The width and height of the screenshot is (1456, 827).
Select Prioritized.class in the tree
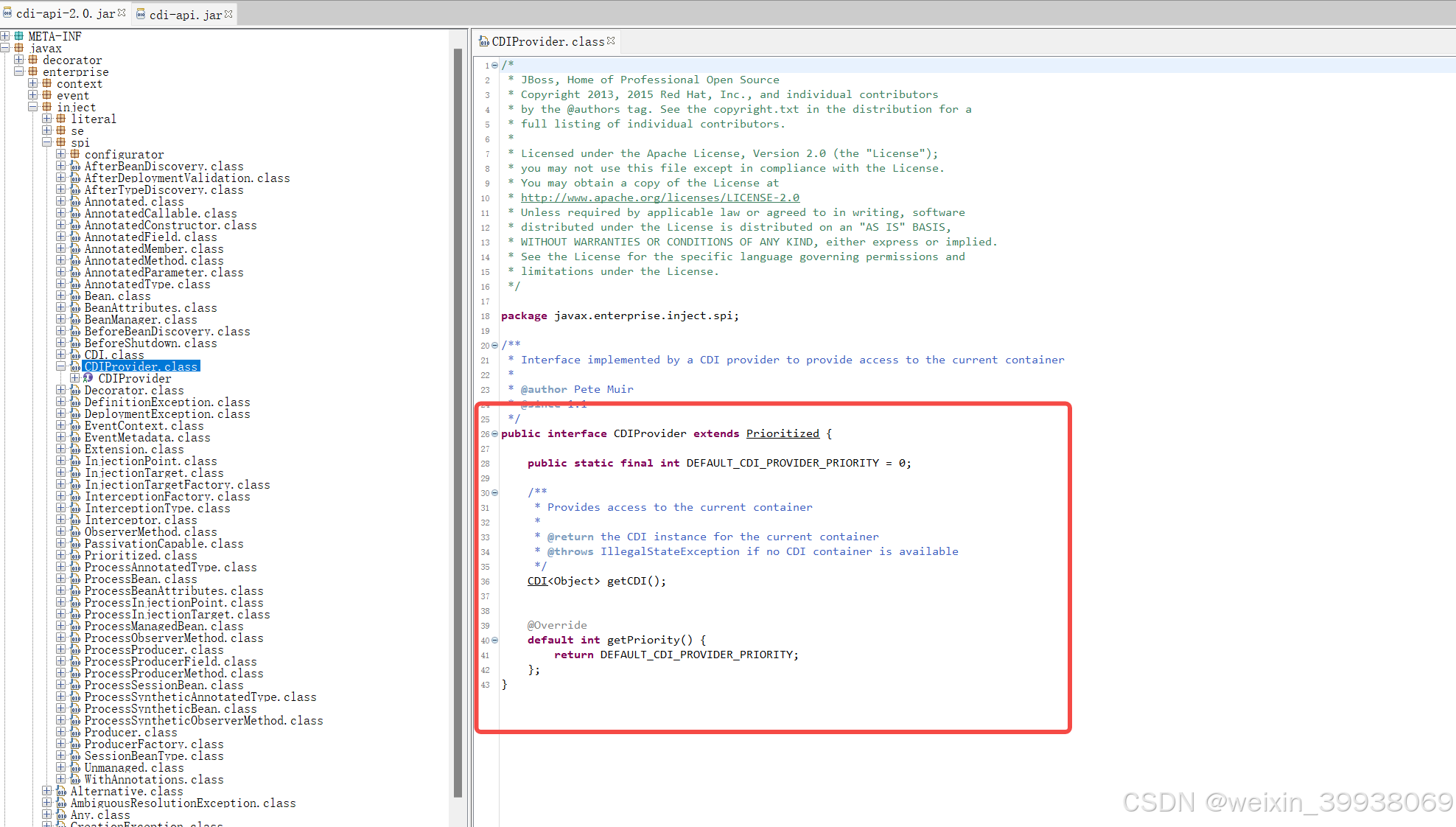[x=140, y=556]
